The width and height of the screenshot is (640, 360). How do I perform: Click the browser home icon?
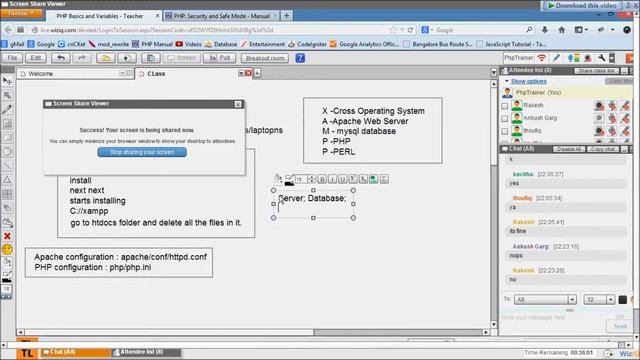pos(562,30)
